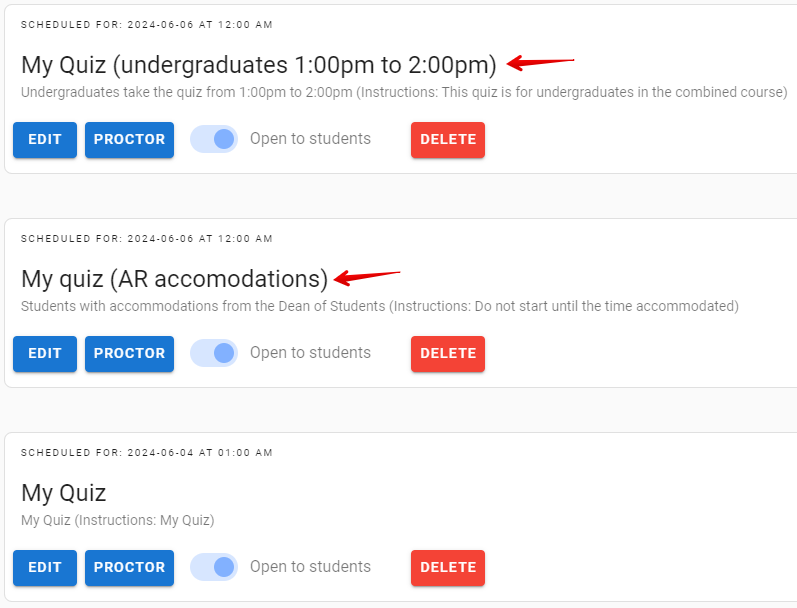The image size is (797, 608).
Task: Click the Dean of Students accommodations description
Action: pos(379,307)
